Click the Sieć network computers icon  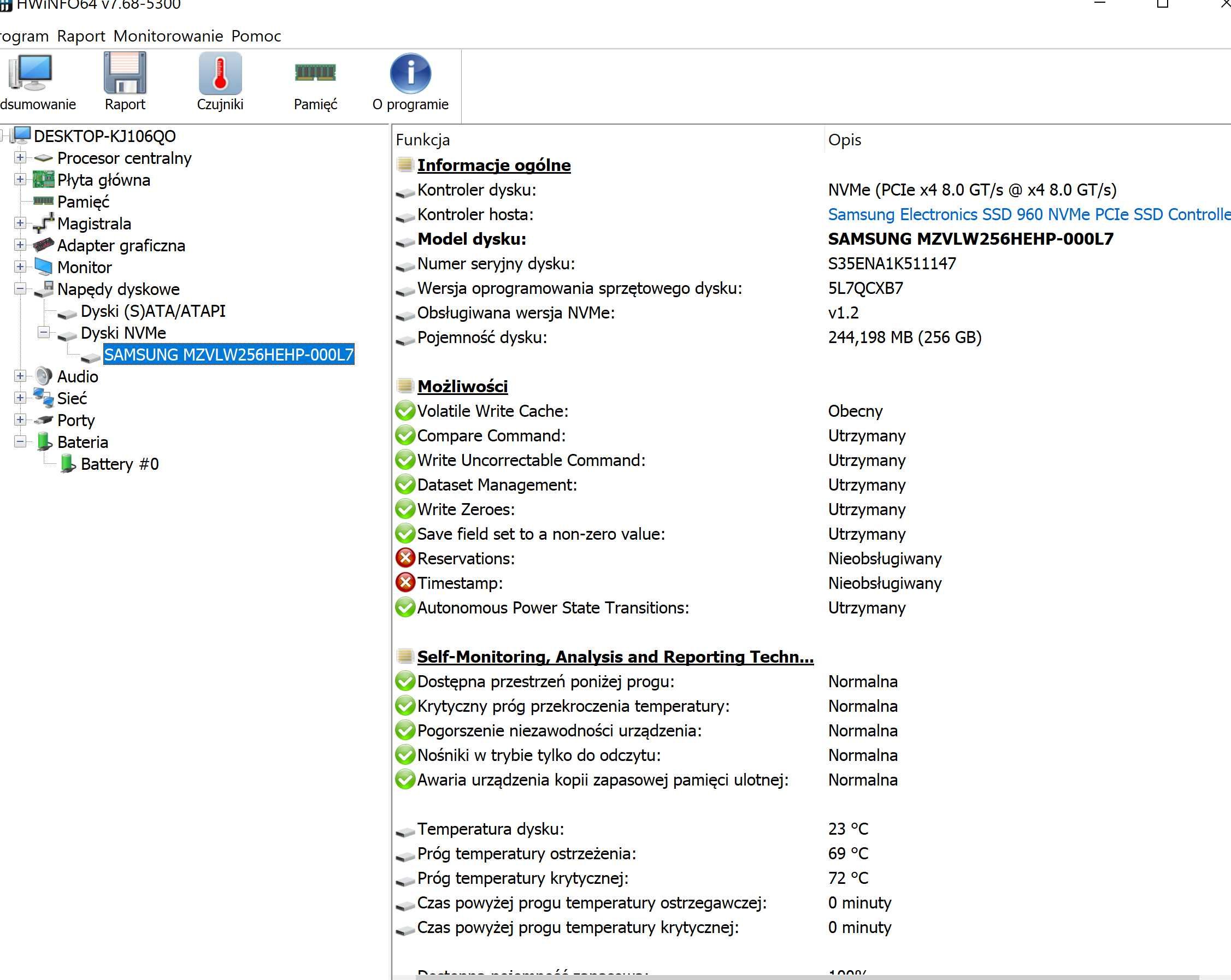click(43, 397)
